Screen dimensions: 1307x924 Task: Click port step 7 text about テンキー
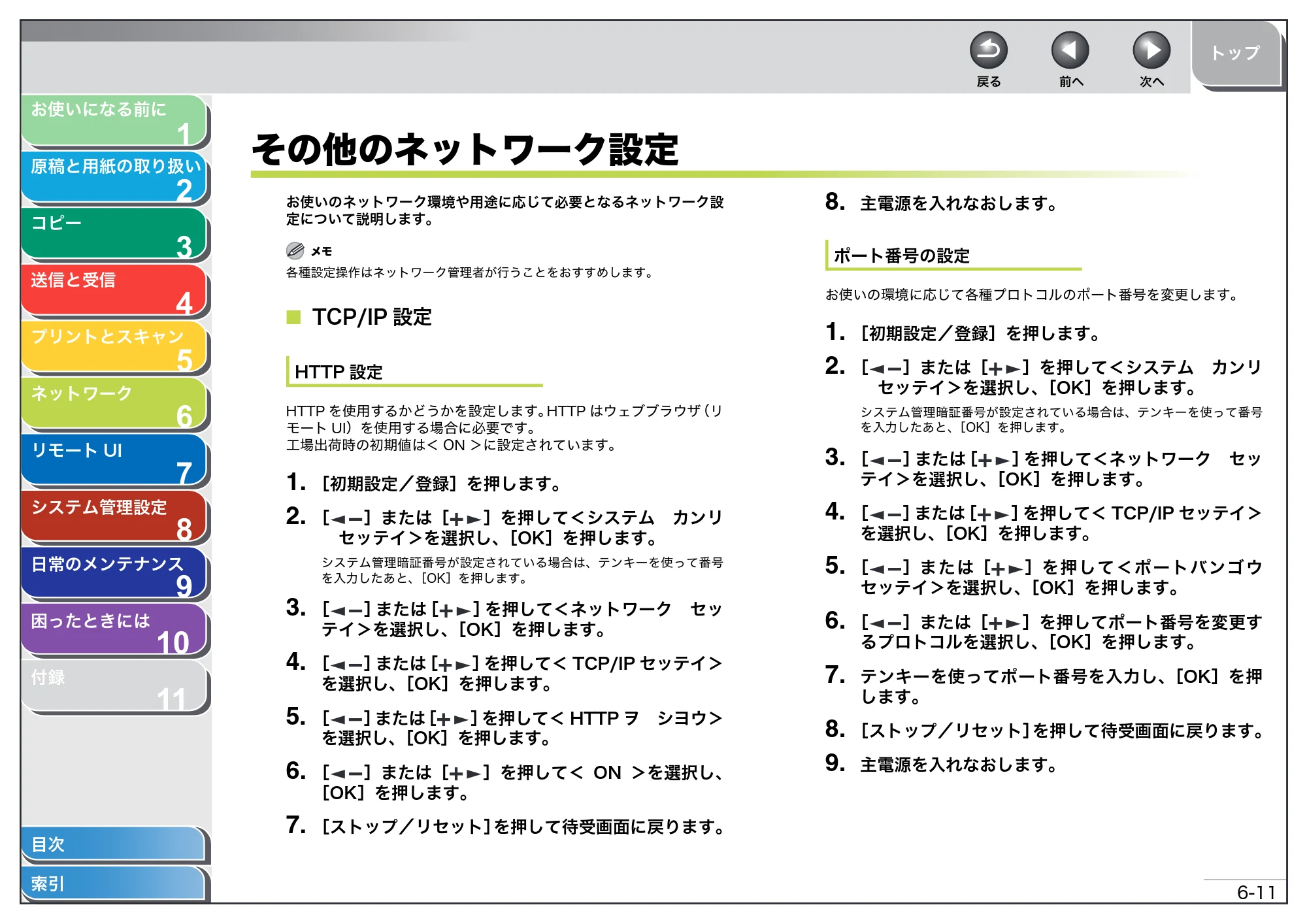(1061, 686)
